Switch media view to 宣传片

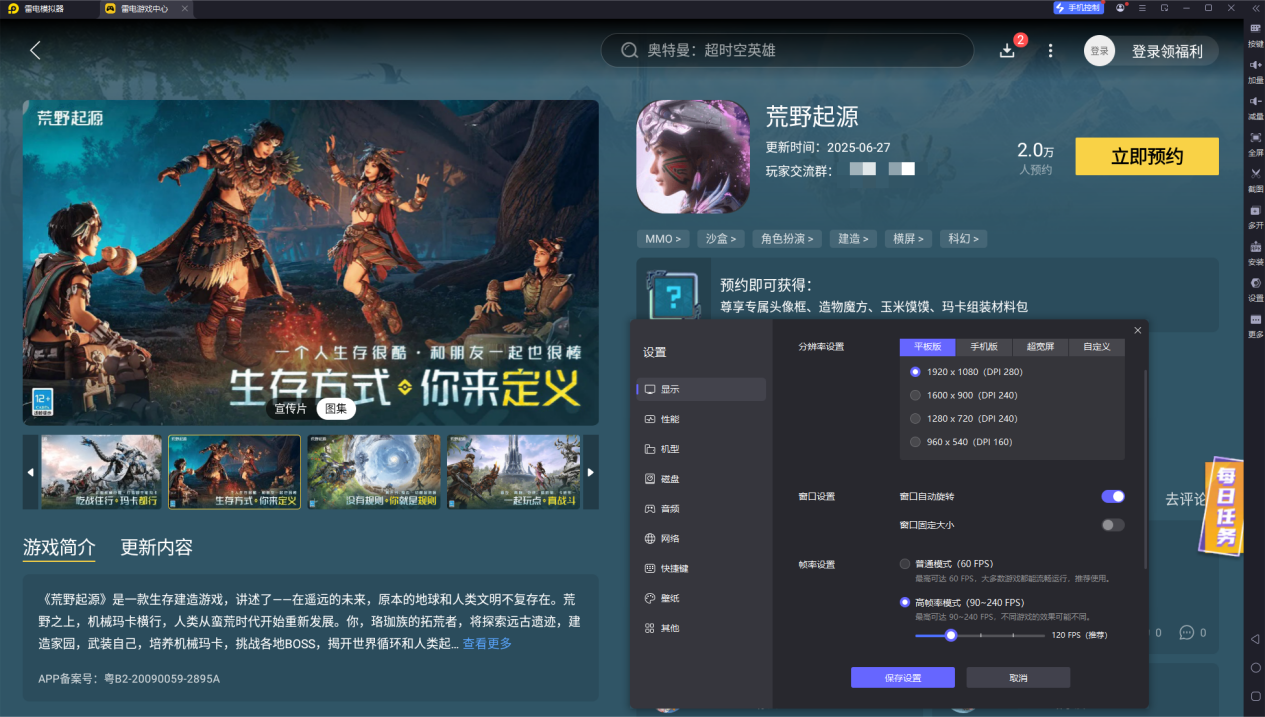[291, 408]
